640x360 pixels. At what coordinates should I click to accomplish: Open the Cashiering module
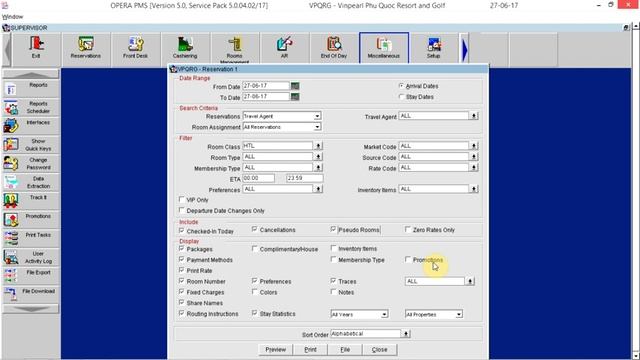[x=185, y=48]
